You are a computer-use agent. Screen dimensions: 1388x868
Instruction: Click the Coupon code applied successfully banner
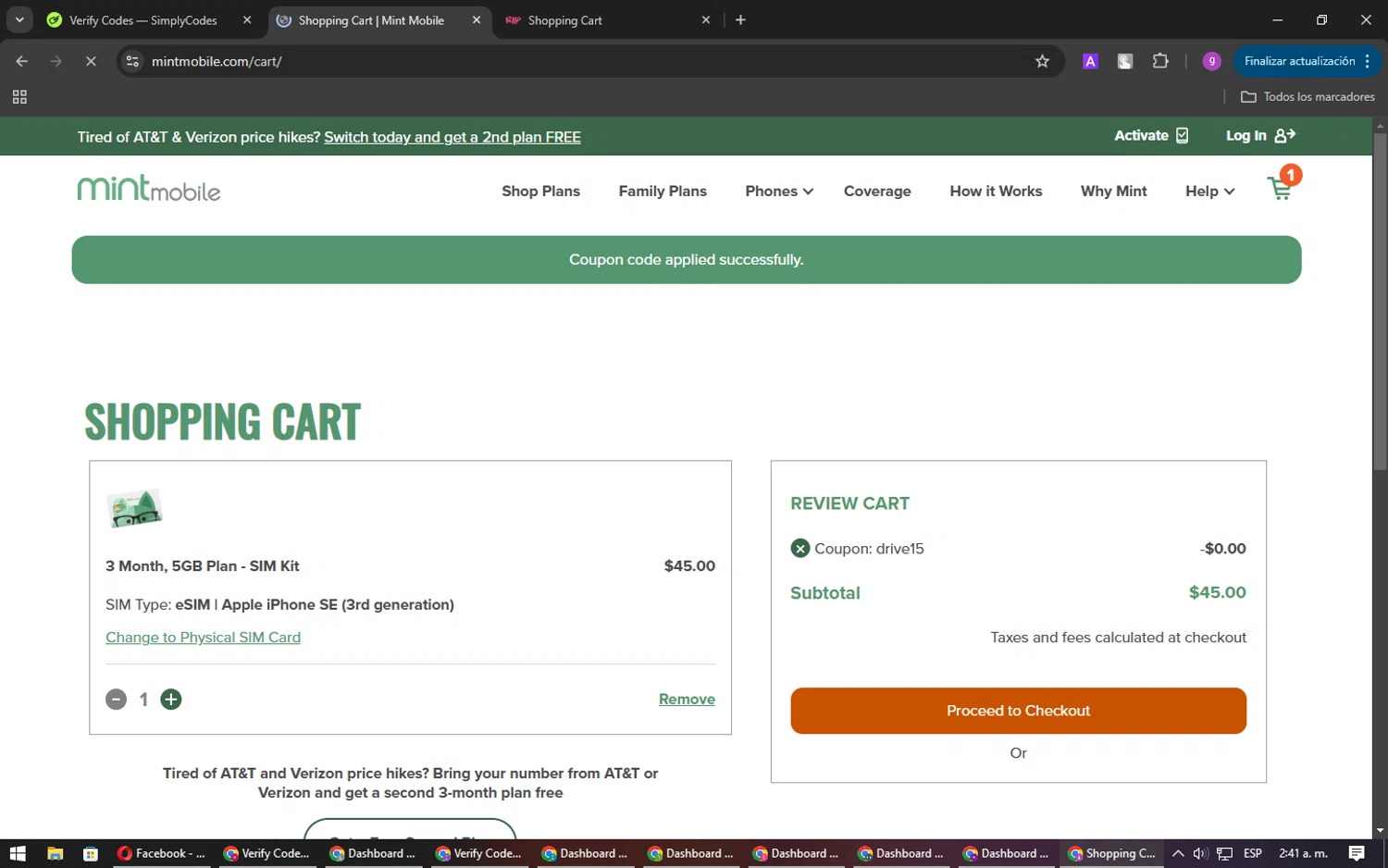tap(687, 260)
